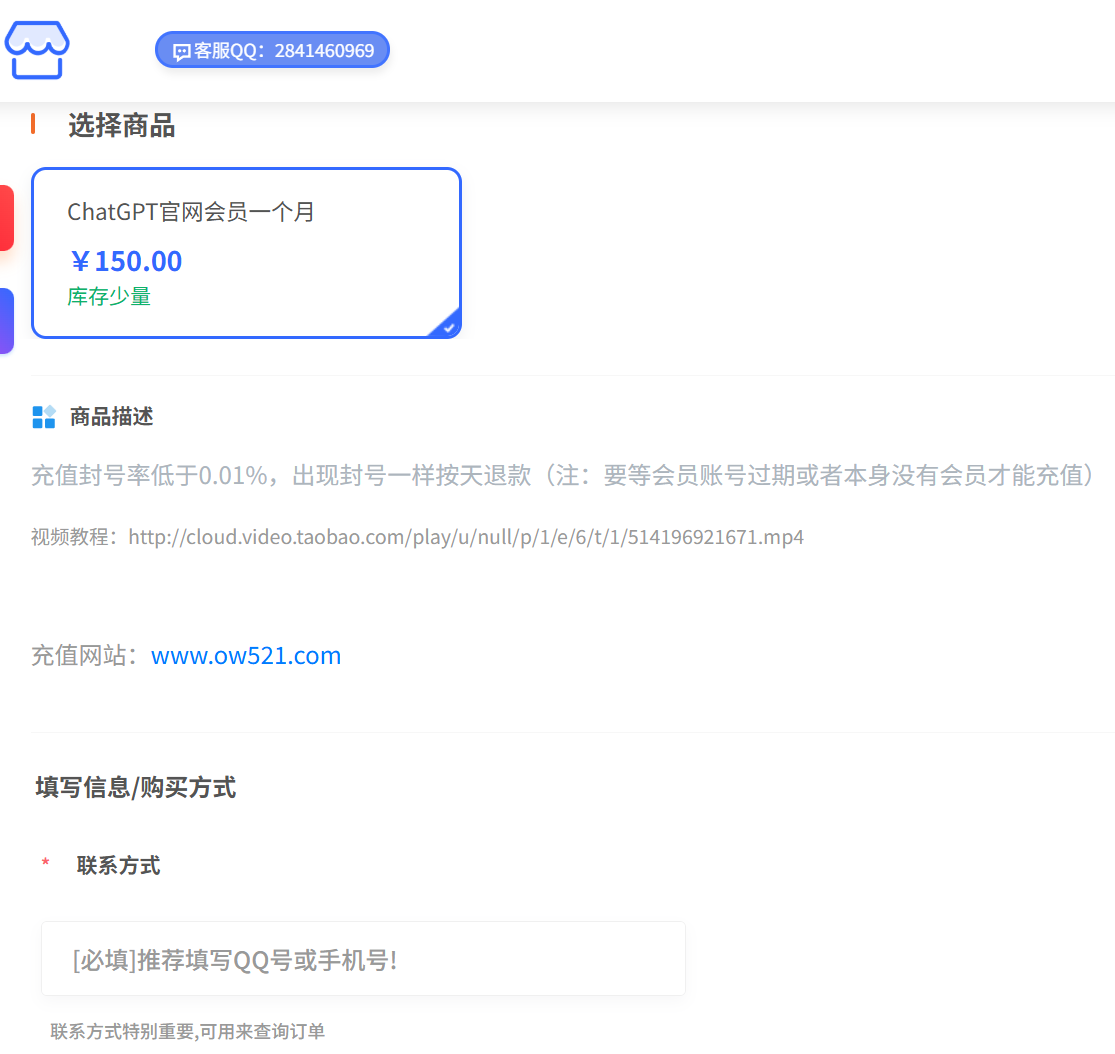Click the 联系方式特别重要 hint text
Screen dimensions: 1115x1054
(x=188, y=1031)
